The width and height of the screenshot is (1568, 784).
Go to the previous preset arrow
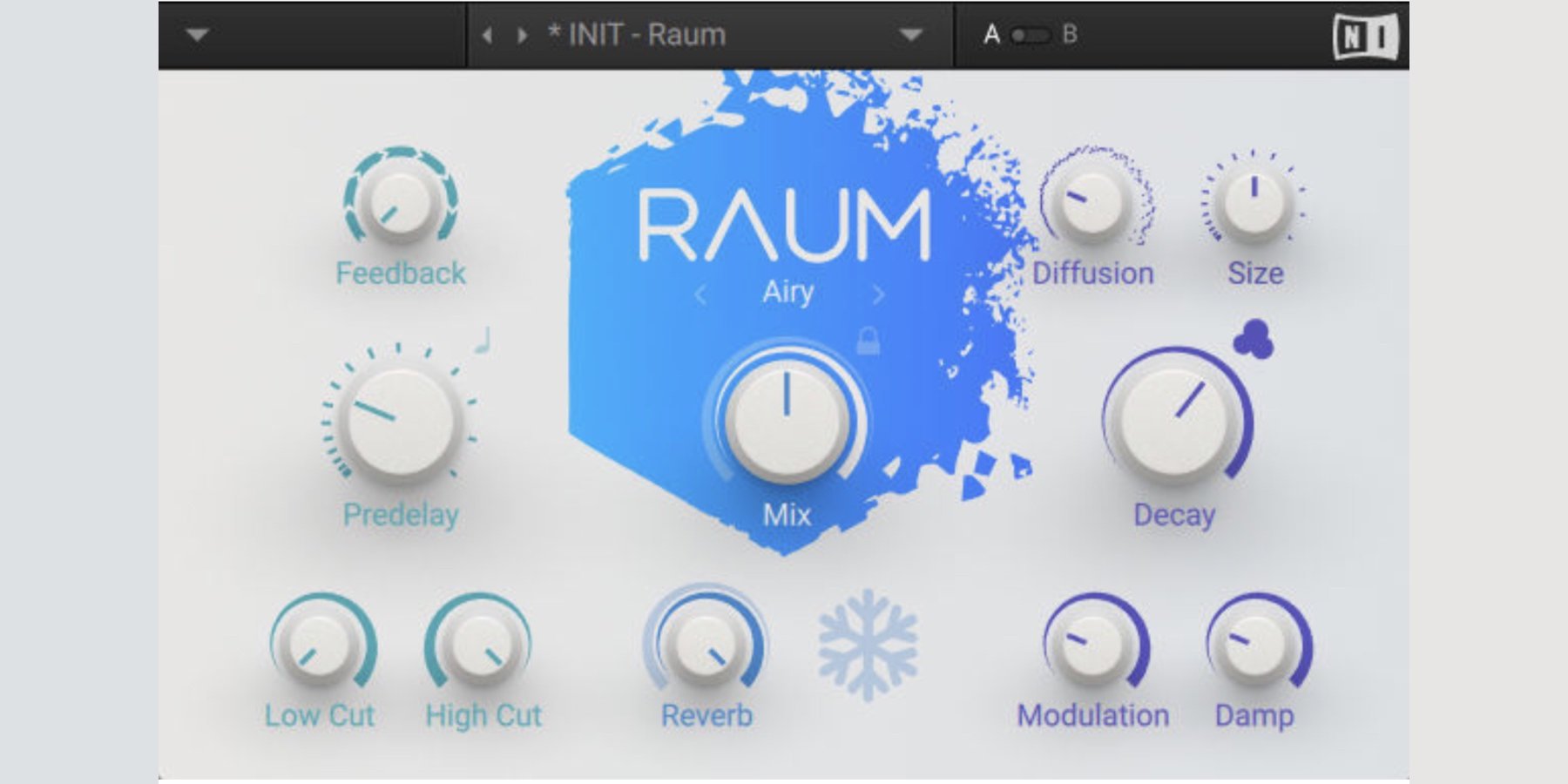pyautogui.click(x=487, y=36)
